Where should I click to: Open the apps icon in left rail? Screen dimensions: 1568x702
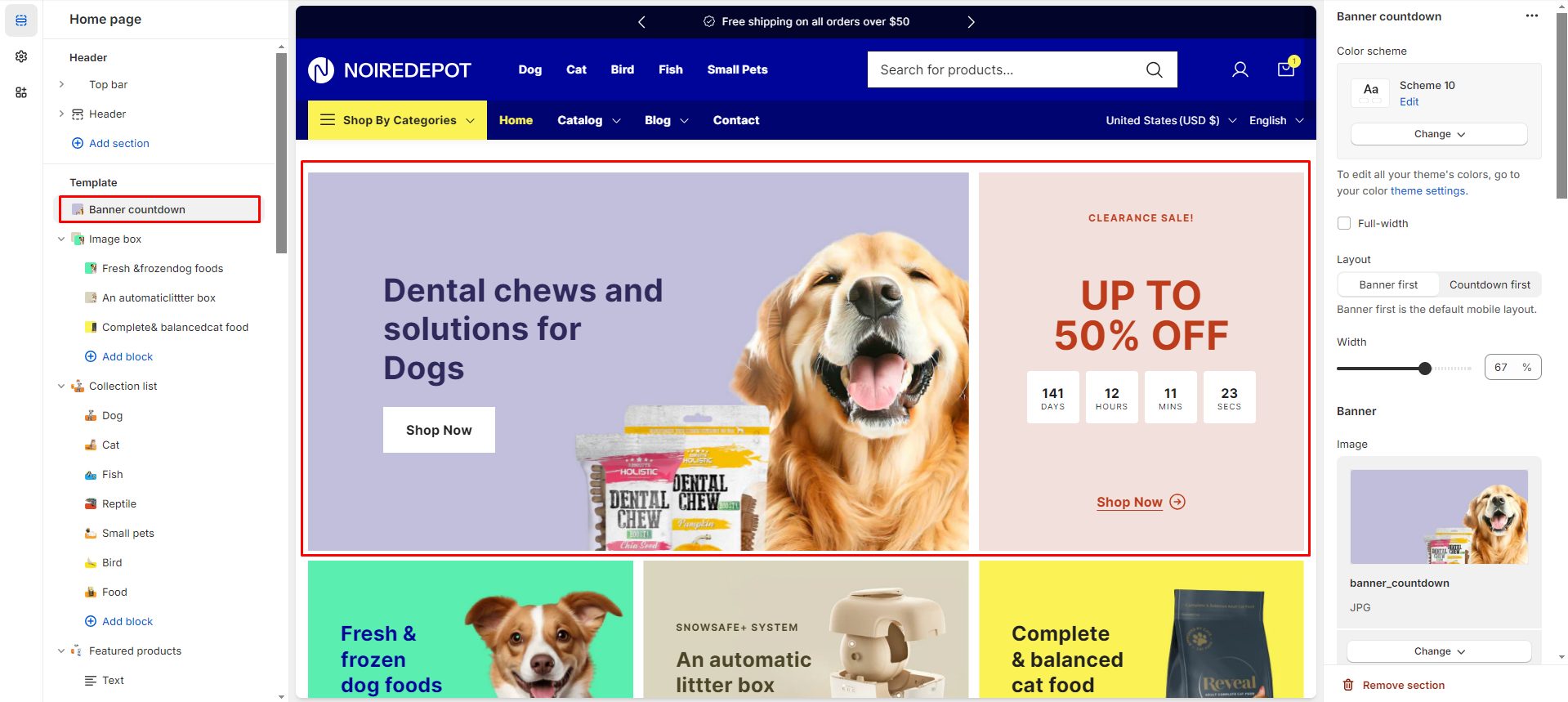click(21, 92)
